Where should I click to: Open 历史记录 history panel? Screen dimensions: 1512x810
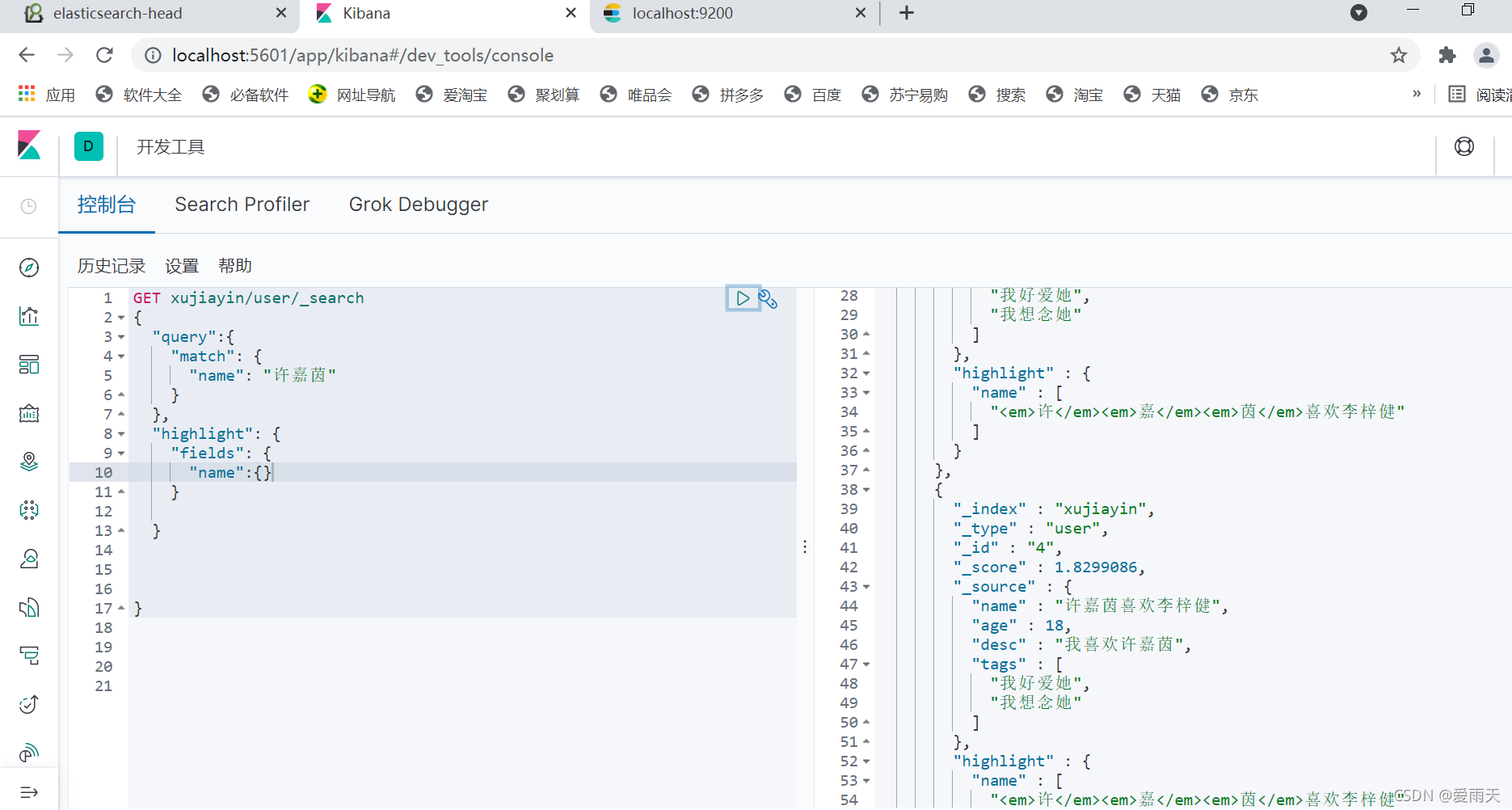click(112, 266)
